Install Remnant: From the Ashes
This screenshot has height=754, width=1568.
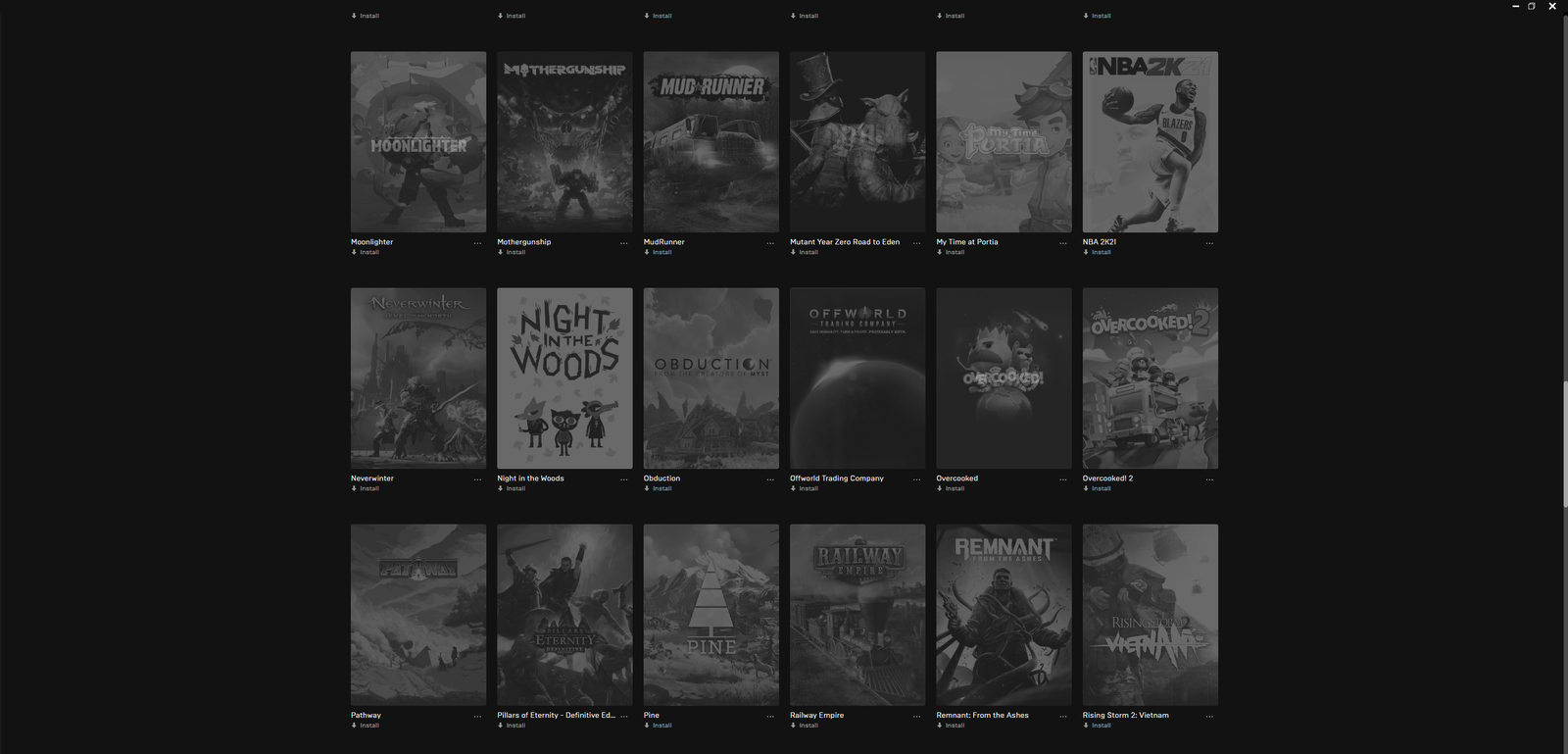(x=951, y=726)
